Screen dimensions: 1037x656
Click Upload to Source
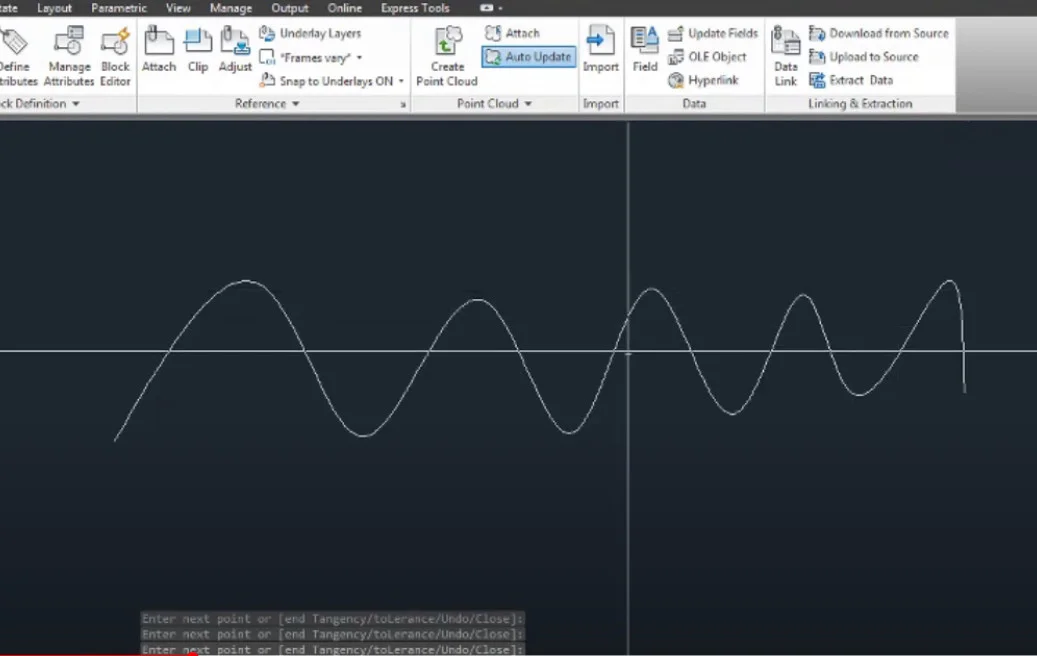coord(864,57)
